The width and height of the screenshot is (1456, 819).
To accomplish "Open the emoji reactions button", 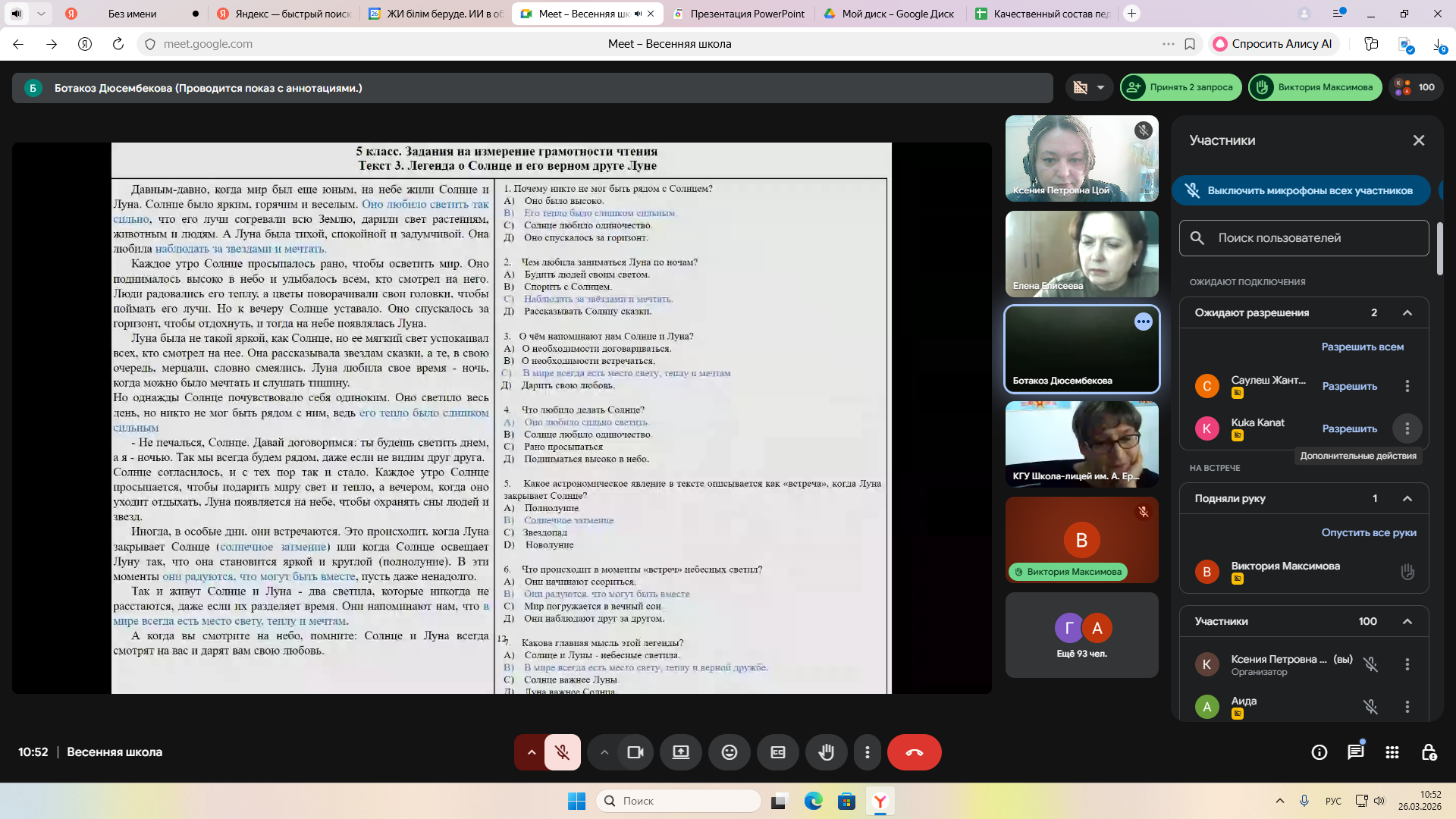I will (729, 752).
